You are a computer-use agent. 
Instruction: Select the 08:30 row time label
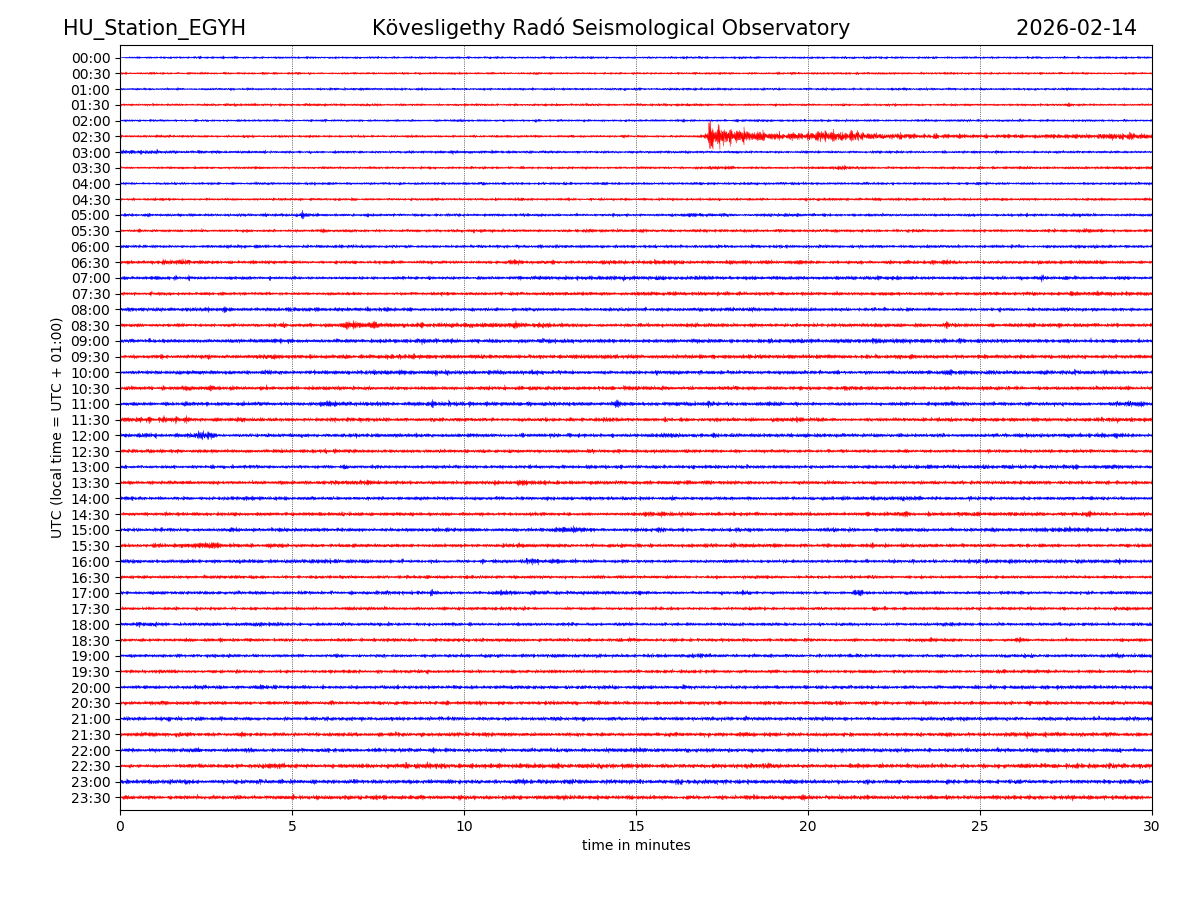point(91,326)
